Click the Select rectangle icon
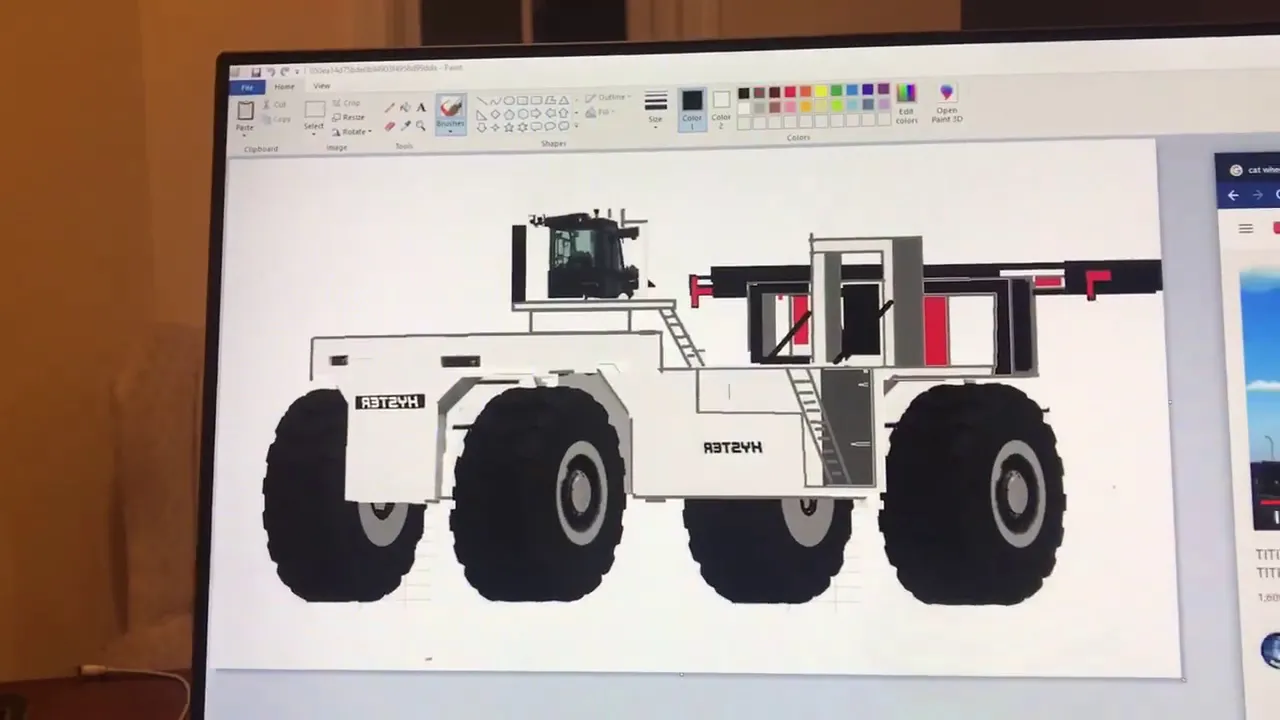 coord(315,109)
